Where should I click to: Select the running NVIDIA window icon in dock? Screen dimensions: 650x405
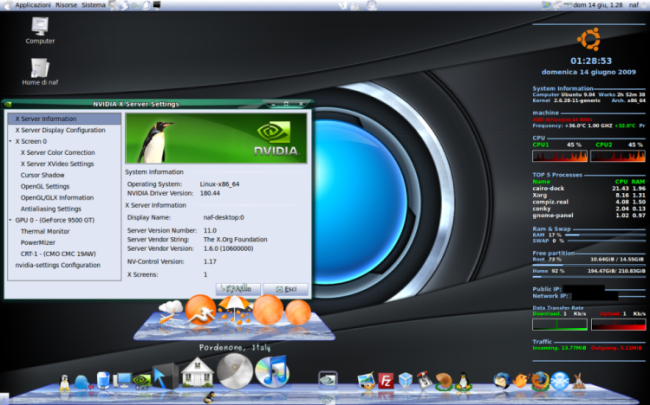pyautogui.click(x=327, y=380)
